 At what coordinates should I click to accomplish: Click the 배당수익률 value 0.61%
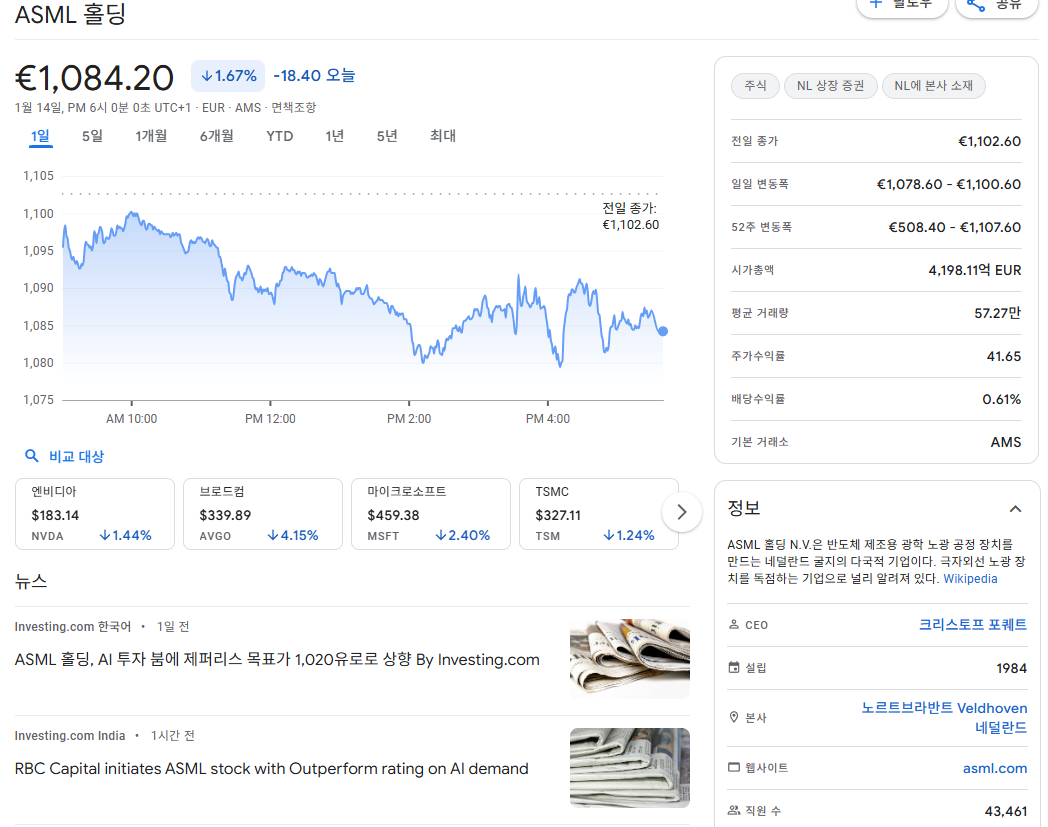(1001, 399)
